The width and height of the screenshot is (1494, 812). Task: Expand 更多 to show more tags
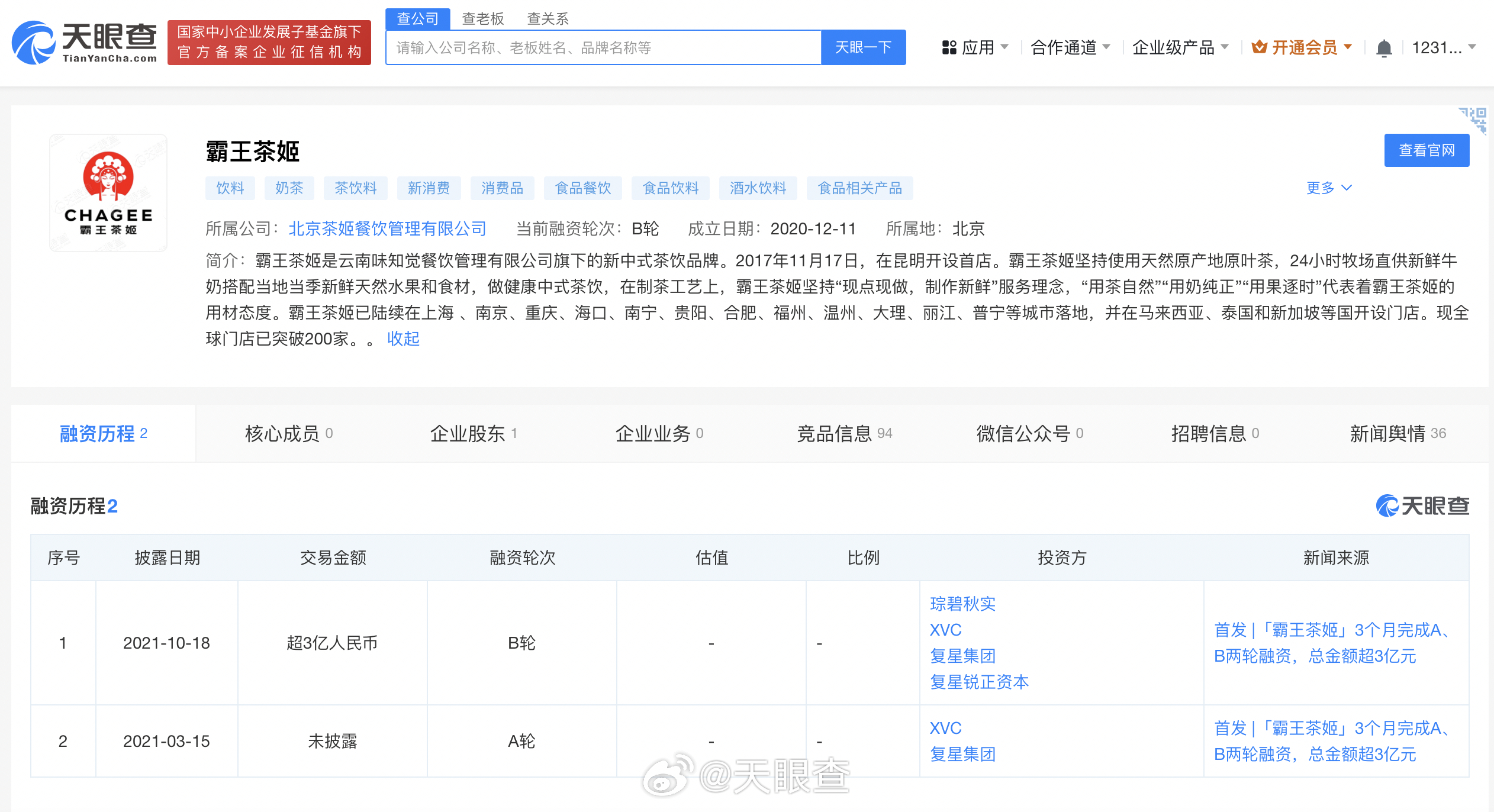1329,188
